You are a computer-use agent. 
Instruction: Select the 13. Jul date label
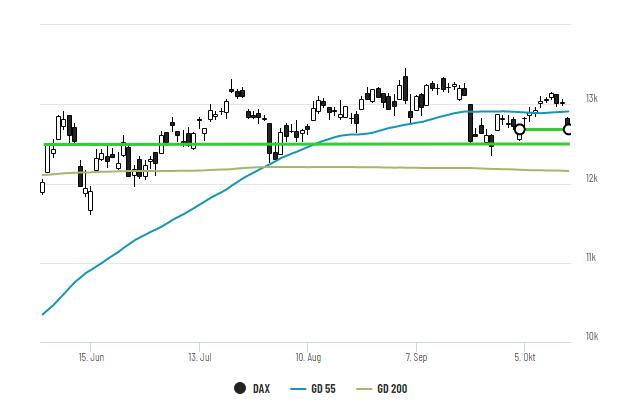pos(200,355)
